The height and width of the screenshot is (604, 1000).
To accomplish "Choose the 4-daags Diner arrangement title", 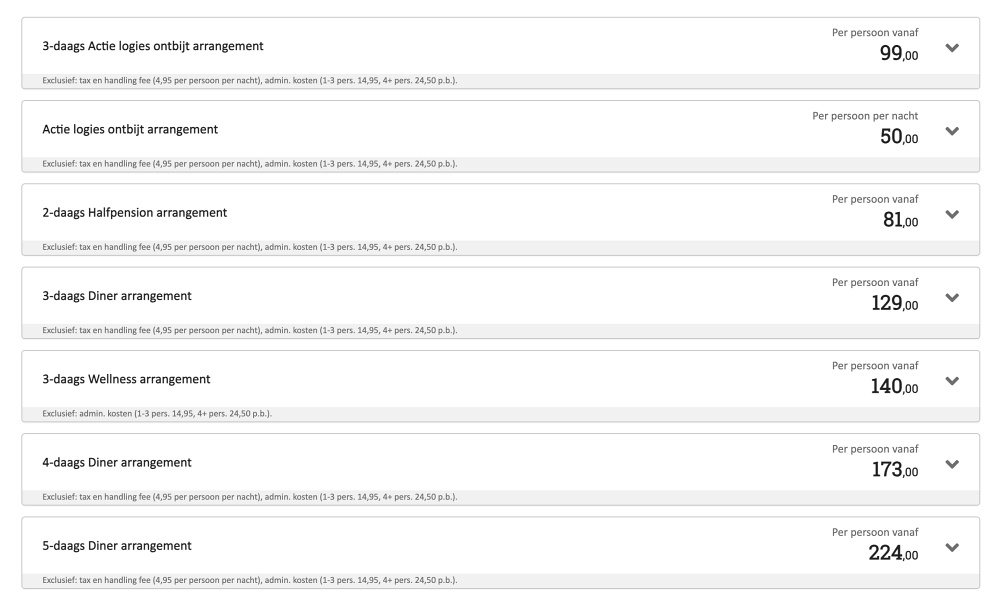I will tap(117, 462).
